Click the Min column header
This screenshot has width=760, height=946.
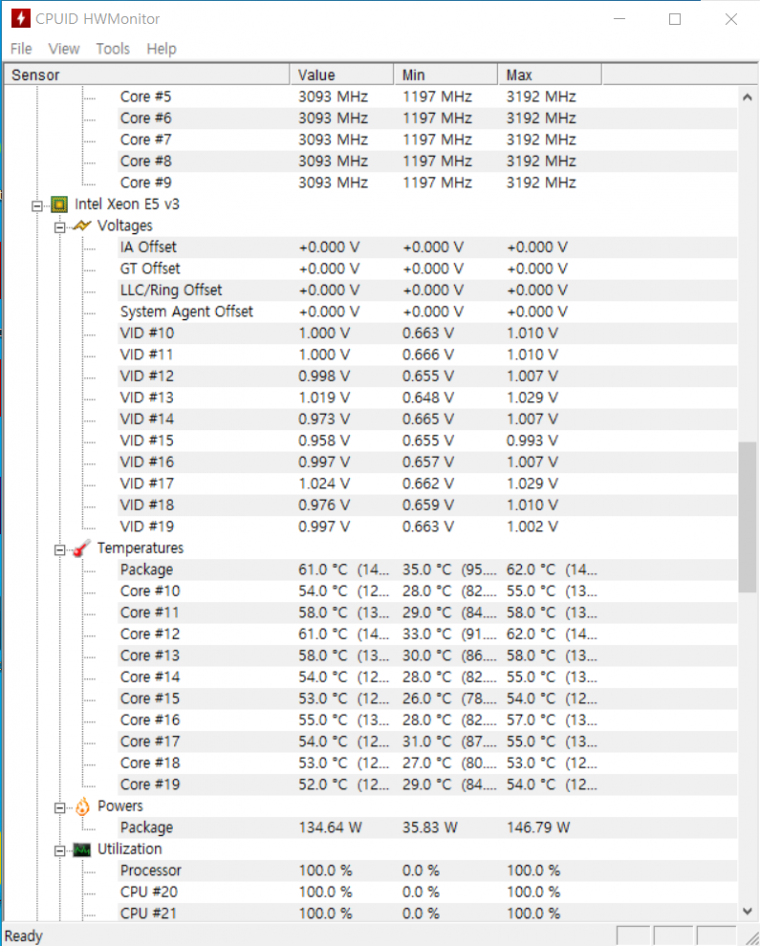coord(446,75)
